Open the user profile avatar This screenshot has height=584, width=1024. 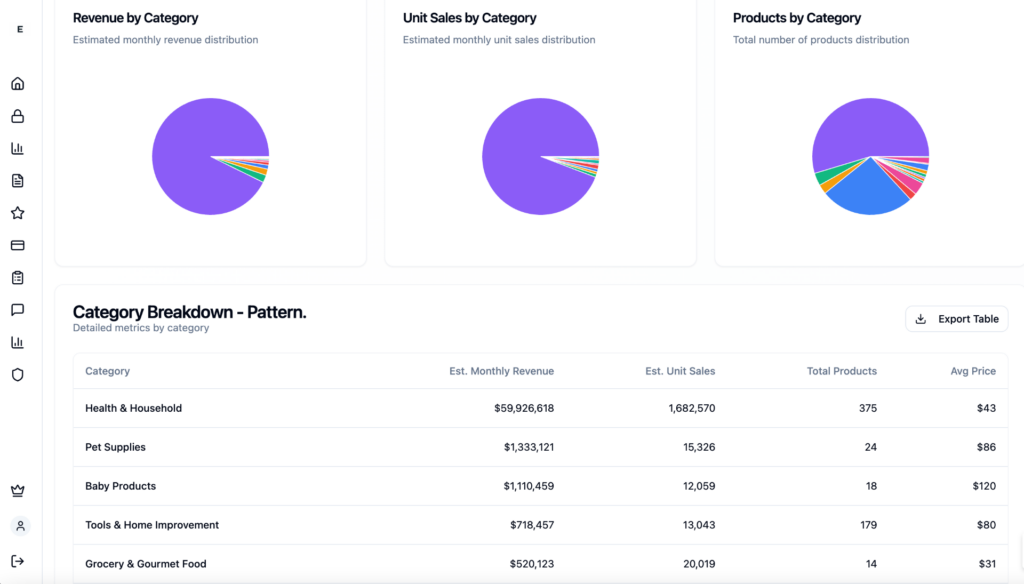(20, 526)
